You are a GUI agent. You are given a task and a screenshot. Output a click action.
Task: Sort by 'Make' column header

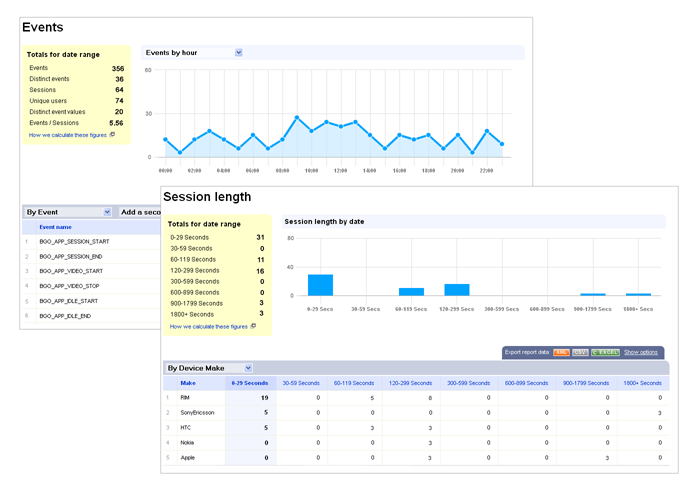coord(188,383)
